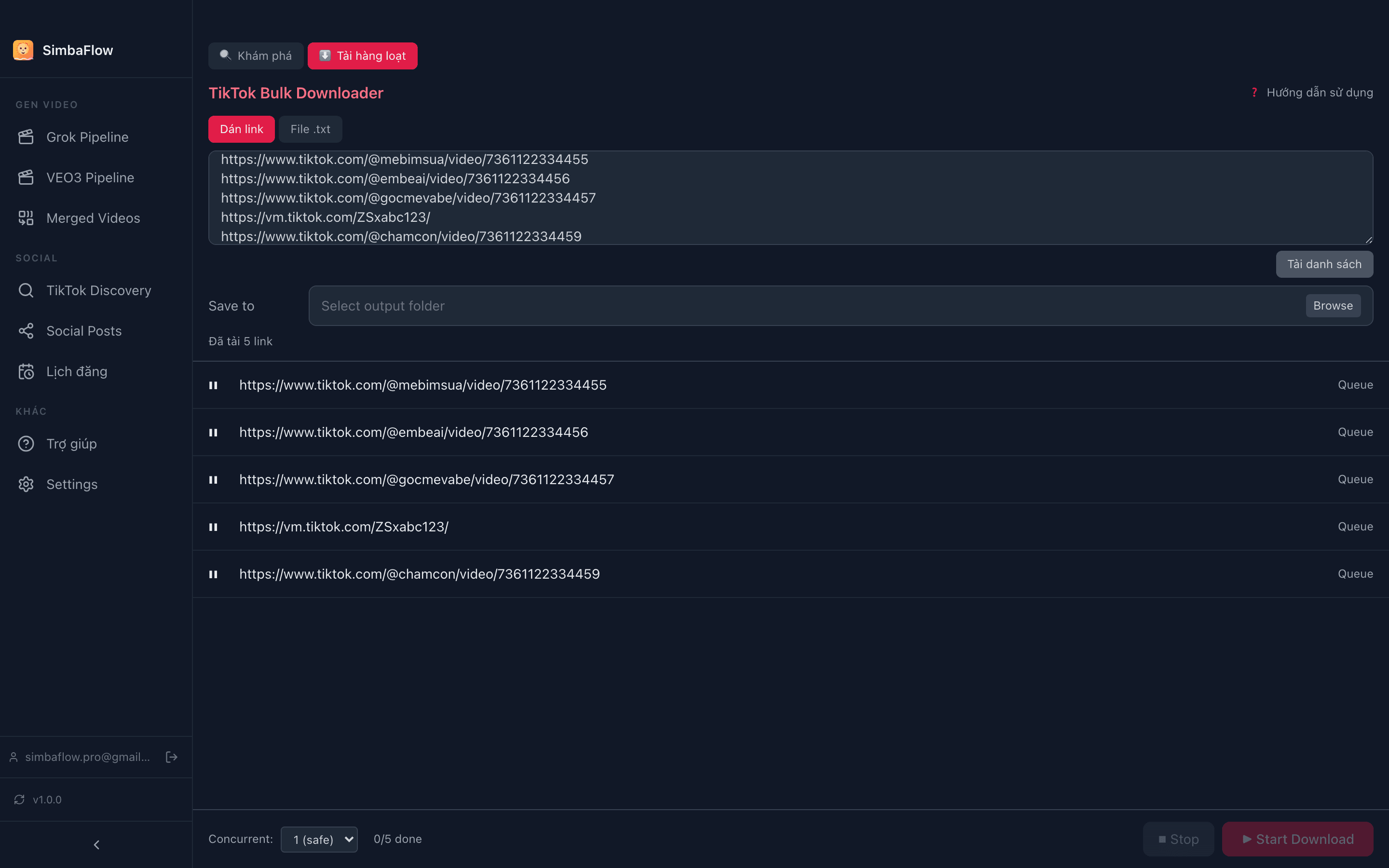
Task: Collapse the sidebar with the chevron
Action: click(x=96, y=844)
